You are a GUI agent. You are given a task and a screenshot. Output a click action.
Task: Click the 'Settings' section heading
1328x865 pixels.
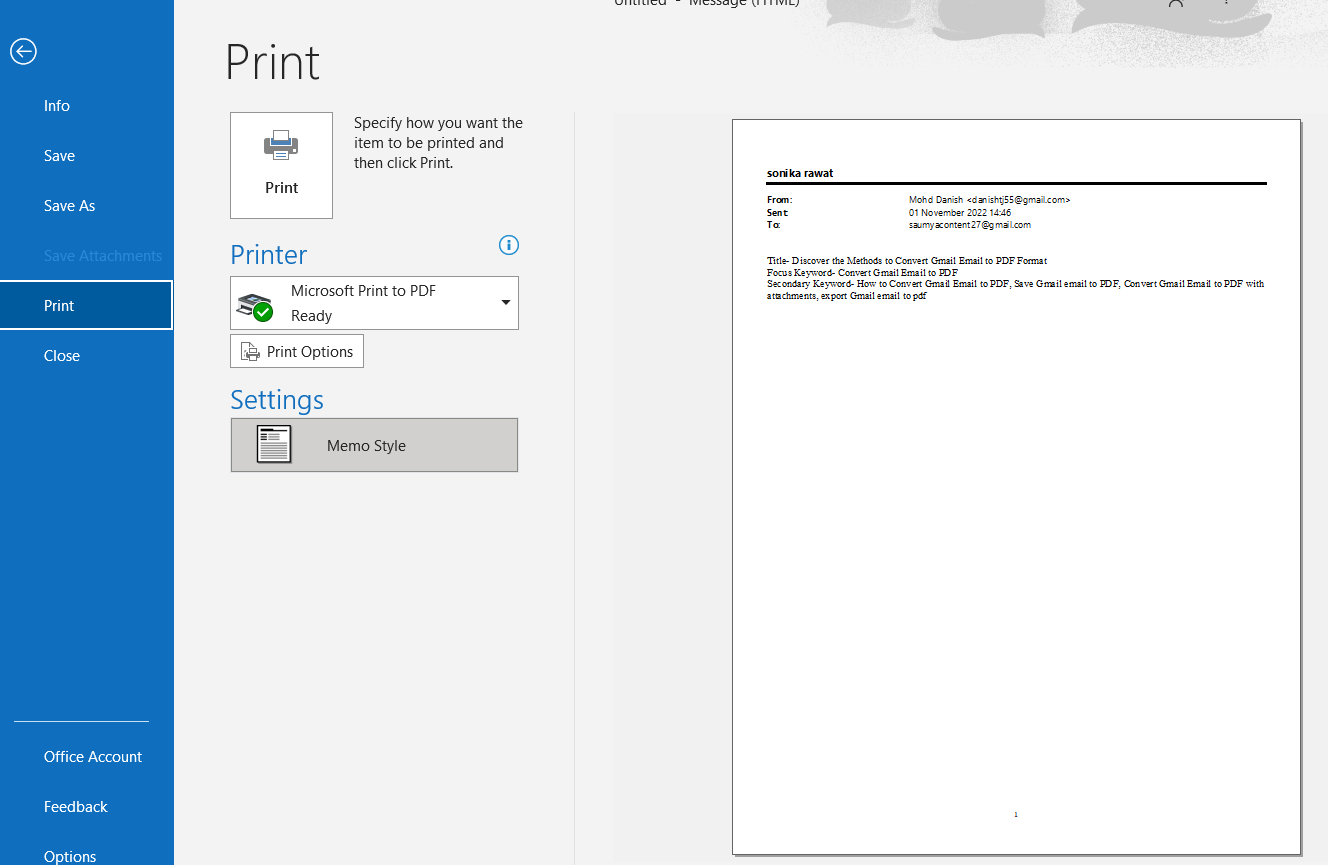pos(277,400)
